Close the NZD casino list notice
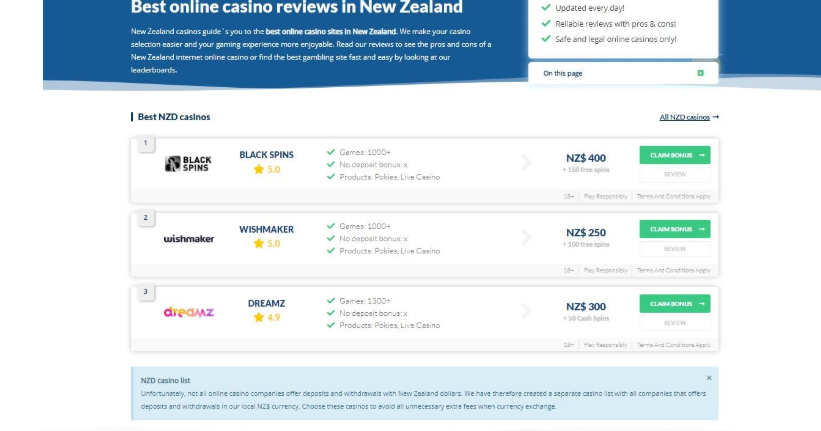This screenshot has height=431, width=821. tap(709, 378)
